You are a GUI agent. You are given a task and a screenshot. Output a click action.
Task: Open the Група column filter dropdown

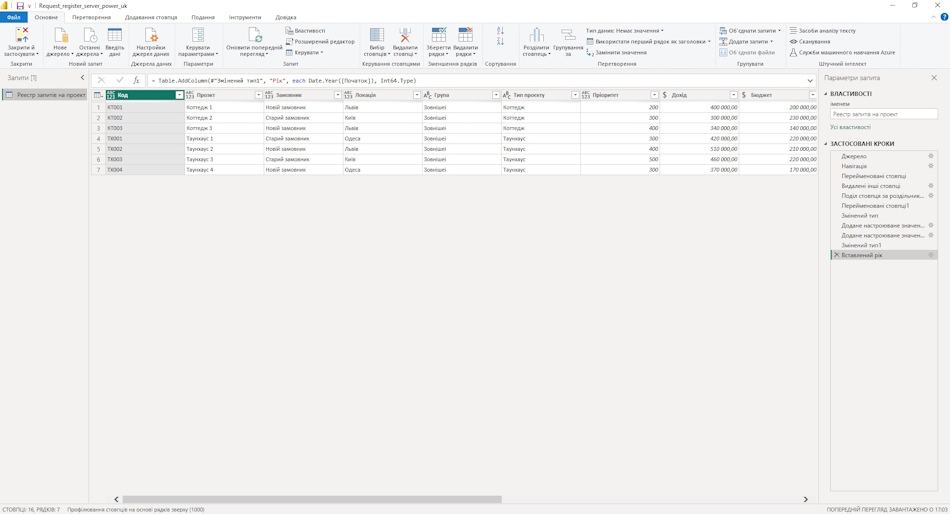[x=496, y=95]
